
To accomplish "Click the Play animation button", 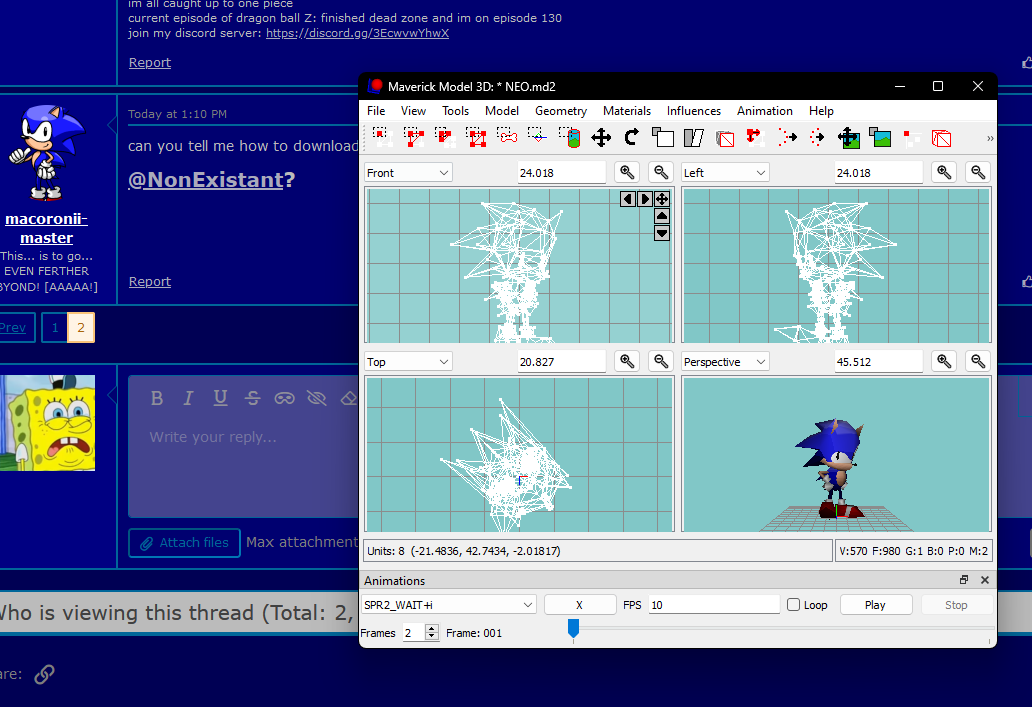I will 875,605.
